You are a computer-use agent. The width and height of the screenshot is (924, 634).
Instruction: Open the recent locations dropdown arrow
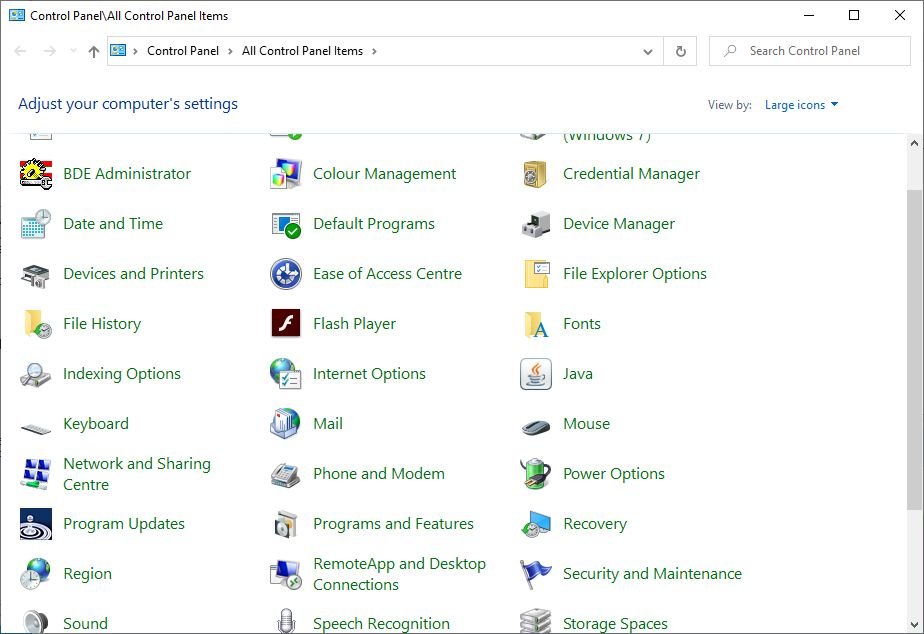pyautogui.click(x=73, y=51)
